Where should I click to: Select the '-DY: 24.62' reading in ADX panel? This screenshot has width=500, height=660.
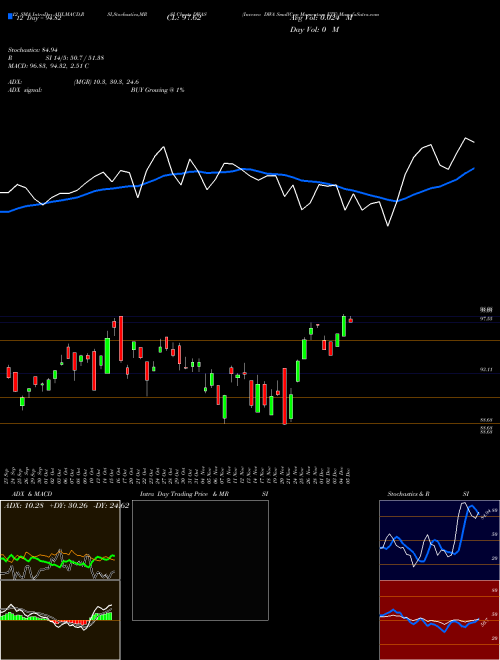(110, 506)
